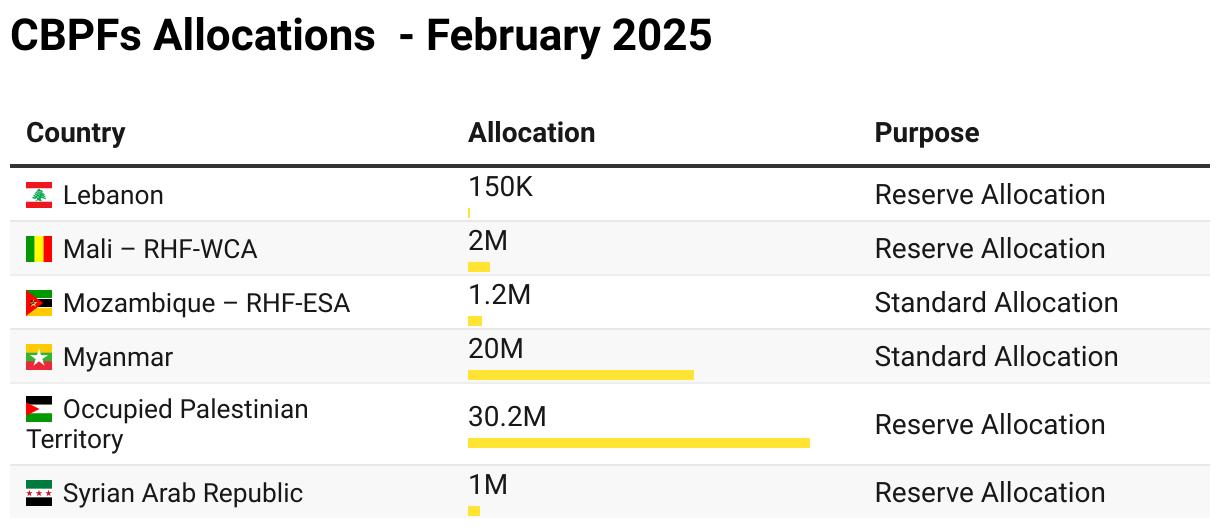The image size is (1220, 528).
Task: Click the Occupied Palestinian Territory flag
Action: pos(39,410)
